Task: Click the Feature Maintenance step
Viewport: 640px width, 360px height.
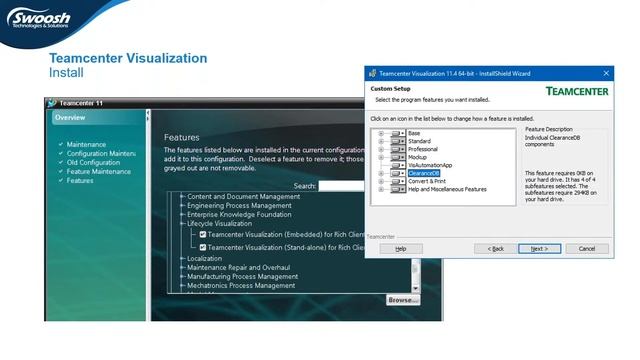Action: tap(99, 171)
